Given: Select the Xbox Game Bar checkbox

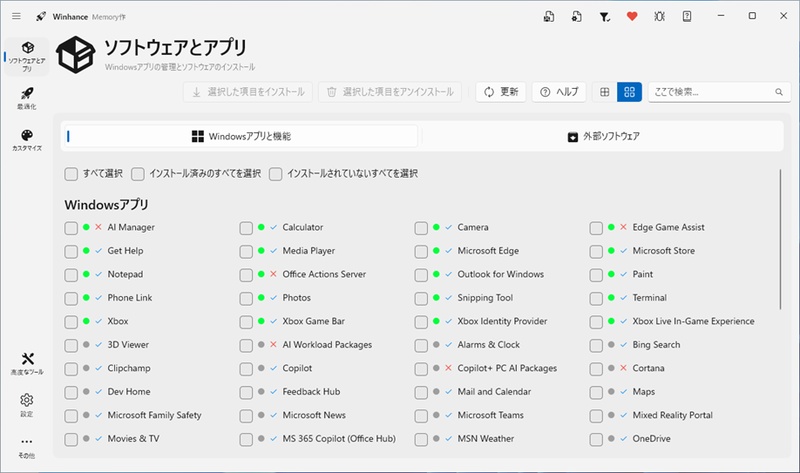Looking at the screenshot, I should [246, 321].
